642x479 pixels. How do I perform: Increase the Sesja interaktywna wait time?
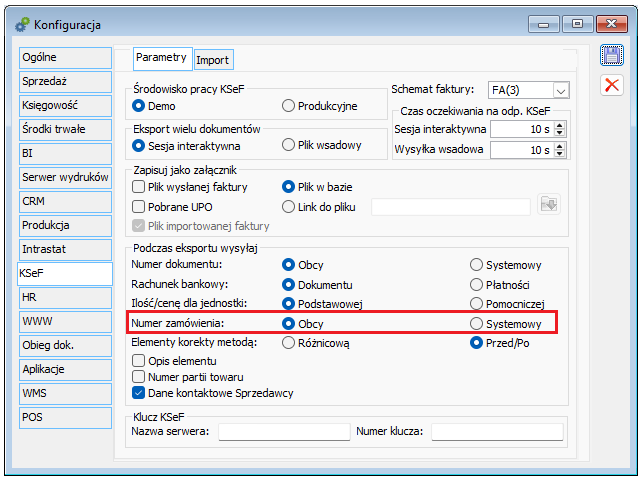559,124
